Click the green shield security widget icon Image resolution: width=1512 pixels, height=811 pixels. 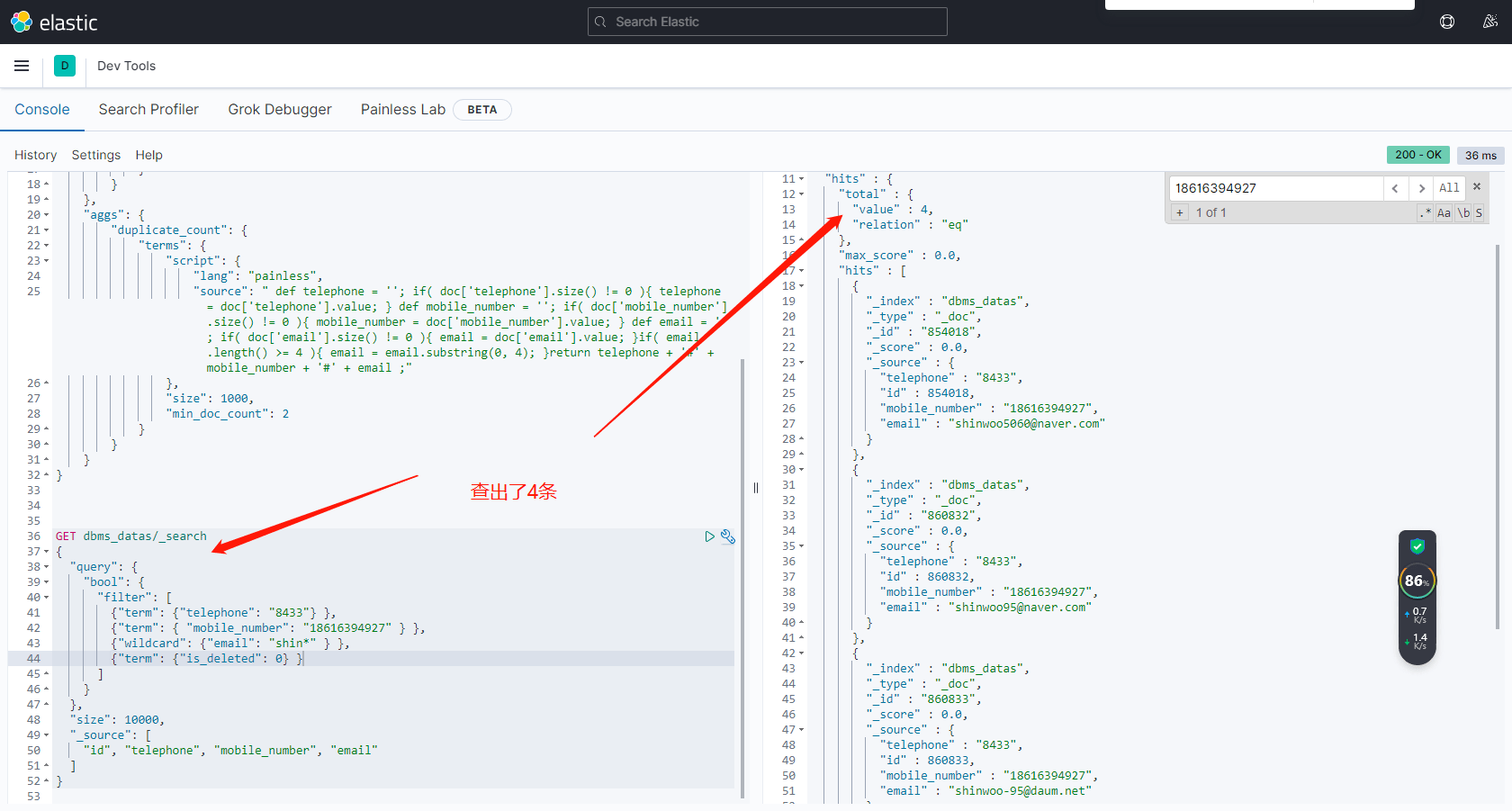tap(1417, 546)
